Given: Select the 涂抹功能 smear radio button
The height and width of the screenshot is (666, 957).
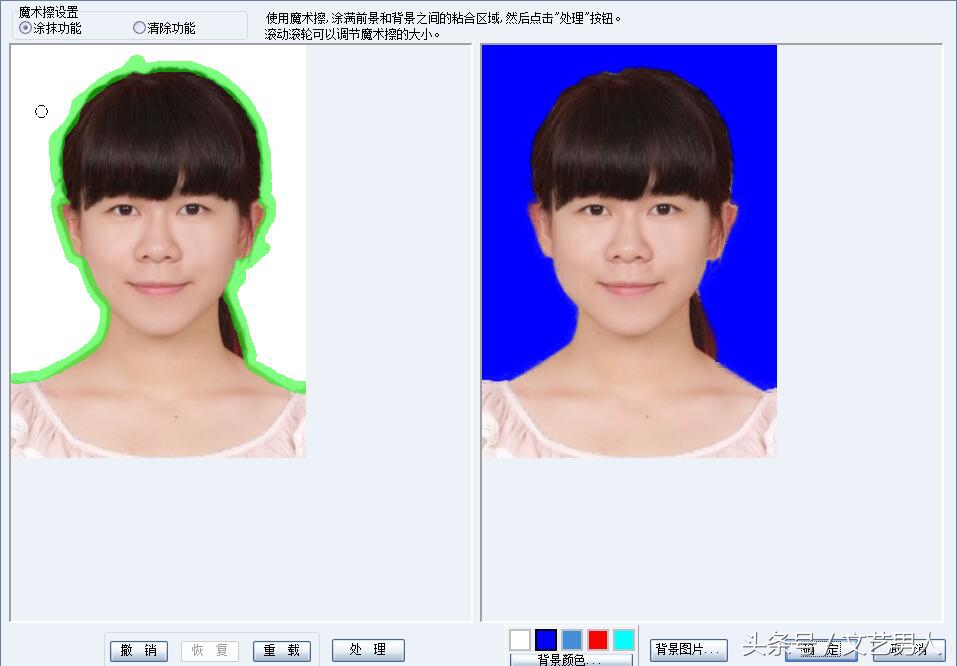Looking at the screenshot, I should (x=26, y=28).
